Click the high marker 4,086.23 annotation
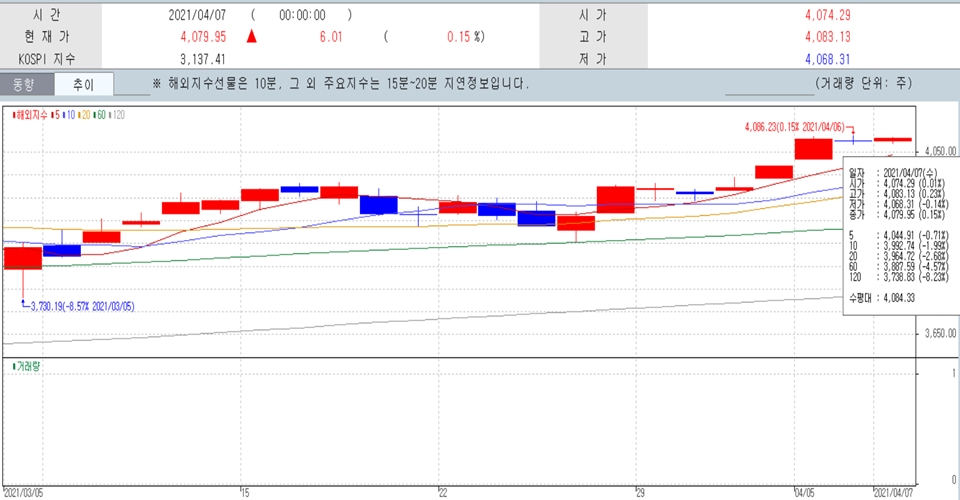This screenshot has height=500, width=960. tap(795, 127)
